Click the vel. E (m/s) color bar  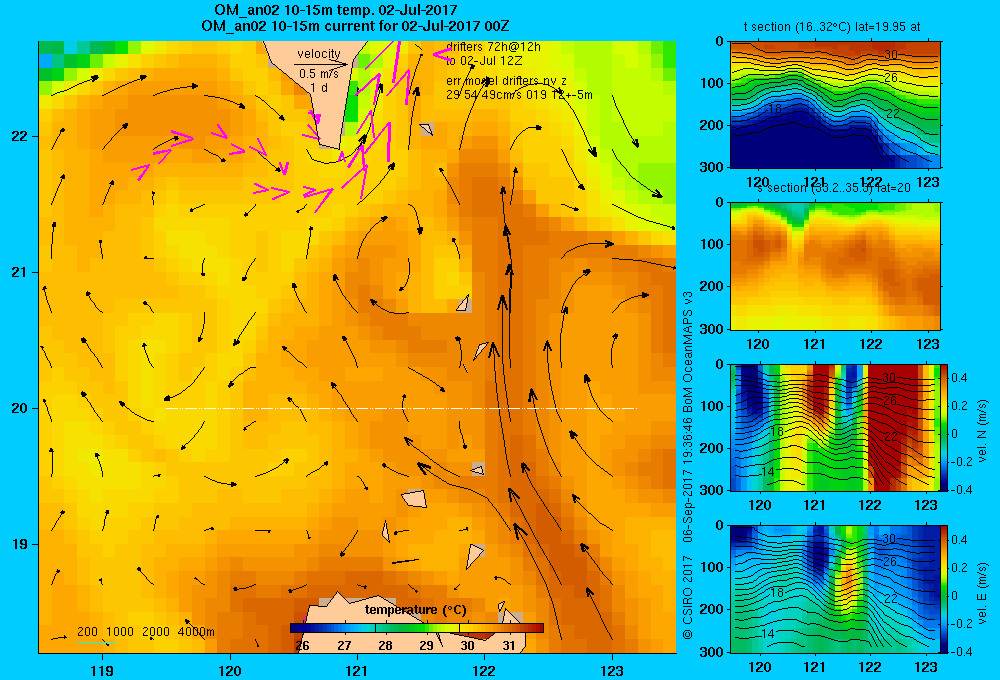(945, 589)
